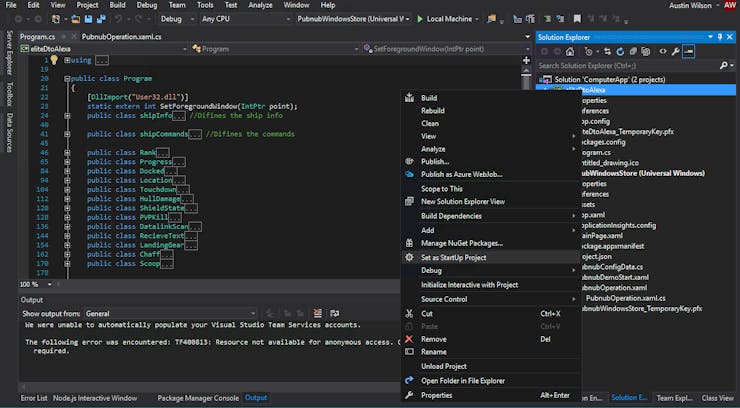Start debugging with the green play icon
The image size is (740, 408).
[420, 19]
